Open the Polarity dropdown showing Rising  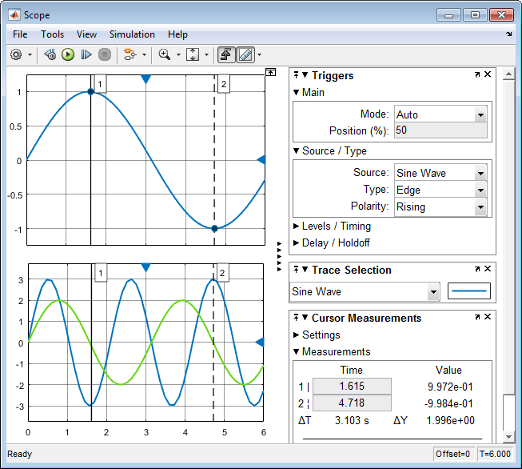point(441,207)
